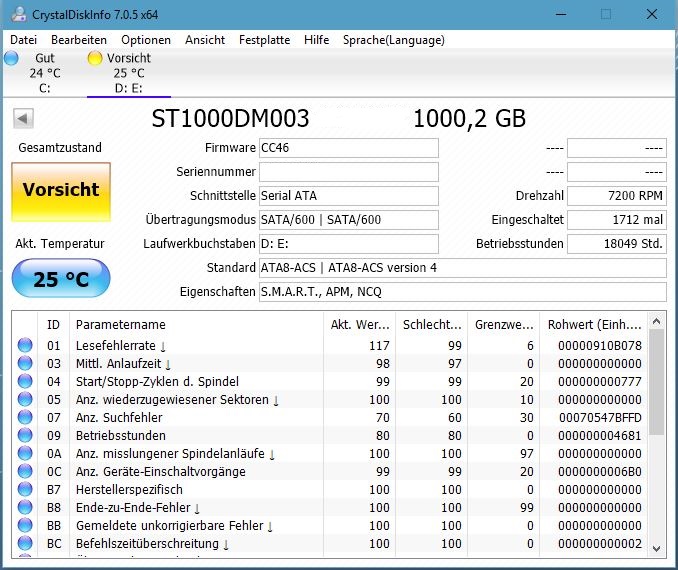Click the Standard field showing ATA8-ACS version 4
The height and width of the screenshot is (570, 678).
tap(463, 268)
